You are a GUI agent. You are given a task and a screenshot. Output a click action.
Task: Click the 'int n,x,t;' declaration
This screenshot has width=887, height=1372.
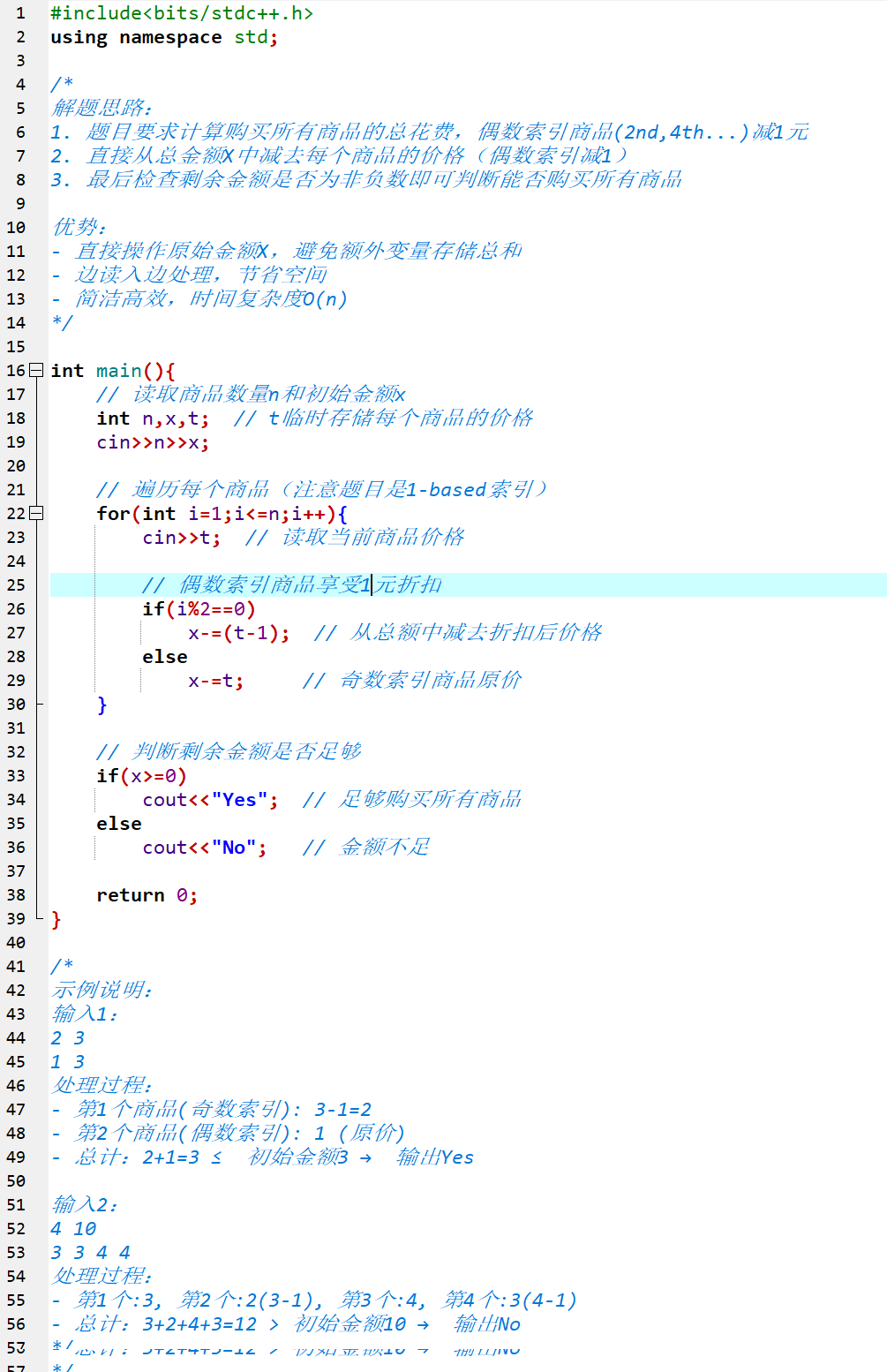click(153, 418)
